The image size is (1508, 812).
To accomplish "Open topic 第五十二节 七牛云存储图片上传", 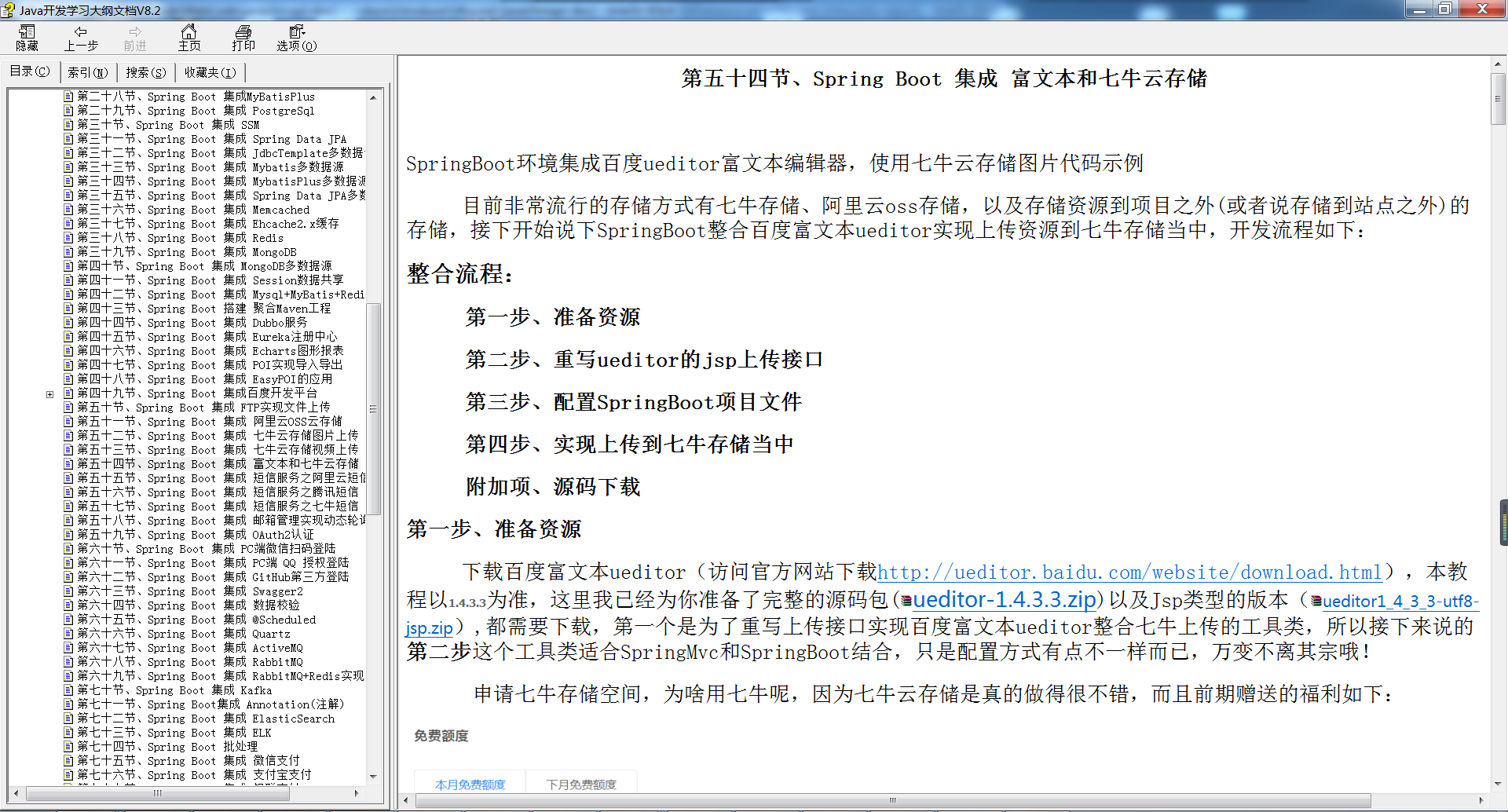I will point(218,436).
